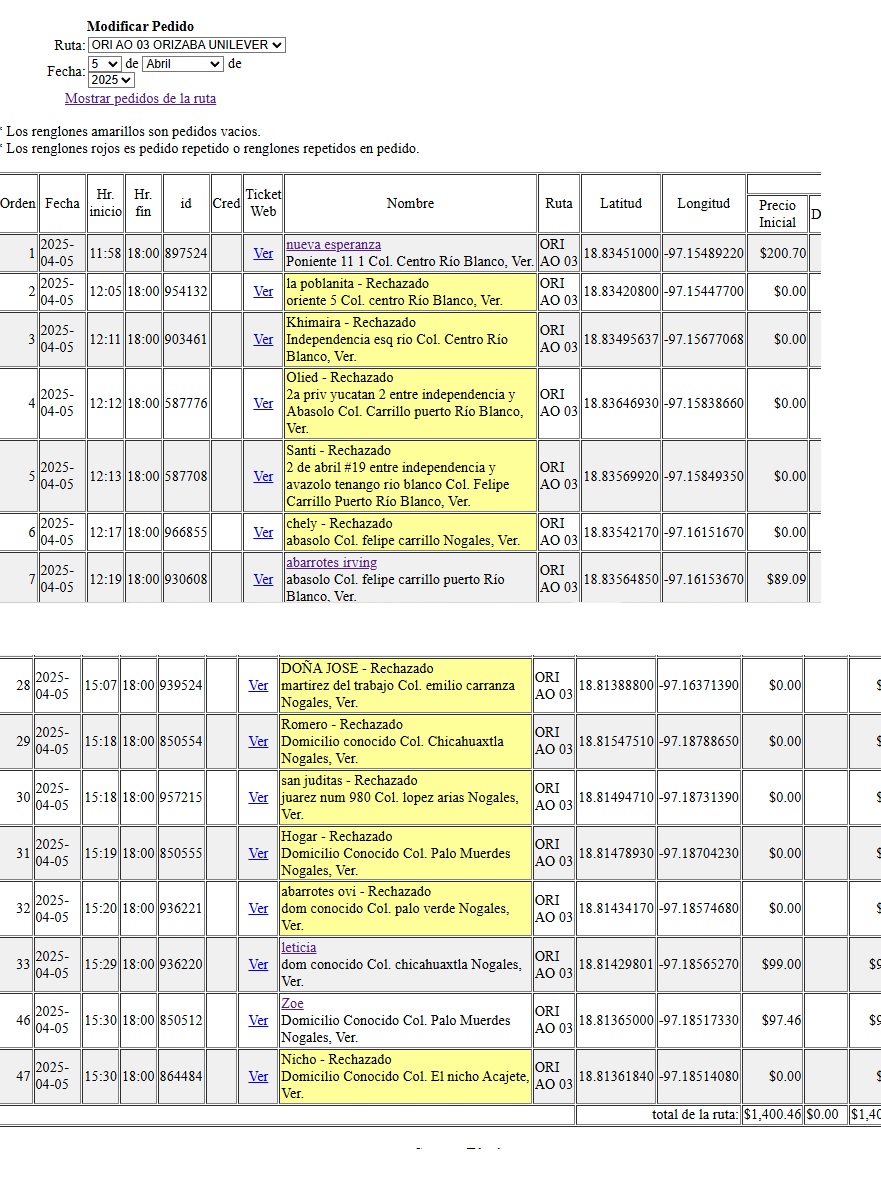
Task: Click Ver on chely order row
Action: [263, 533]
